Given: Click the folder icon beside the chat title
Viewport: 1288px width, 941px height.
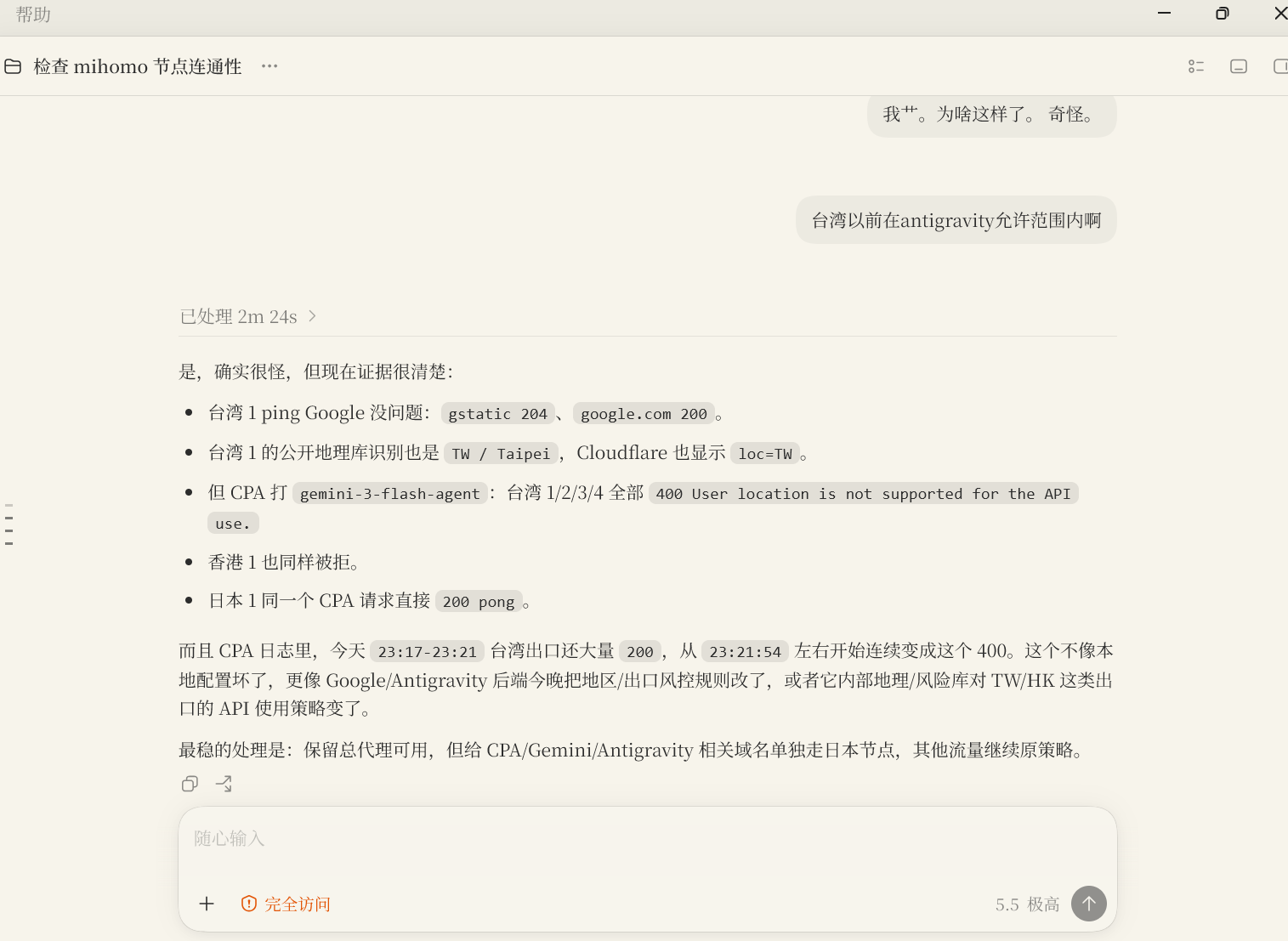Looking at the screenshot, I should click(13, 66).
